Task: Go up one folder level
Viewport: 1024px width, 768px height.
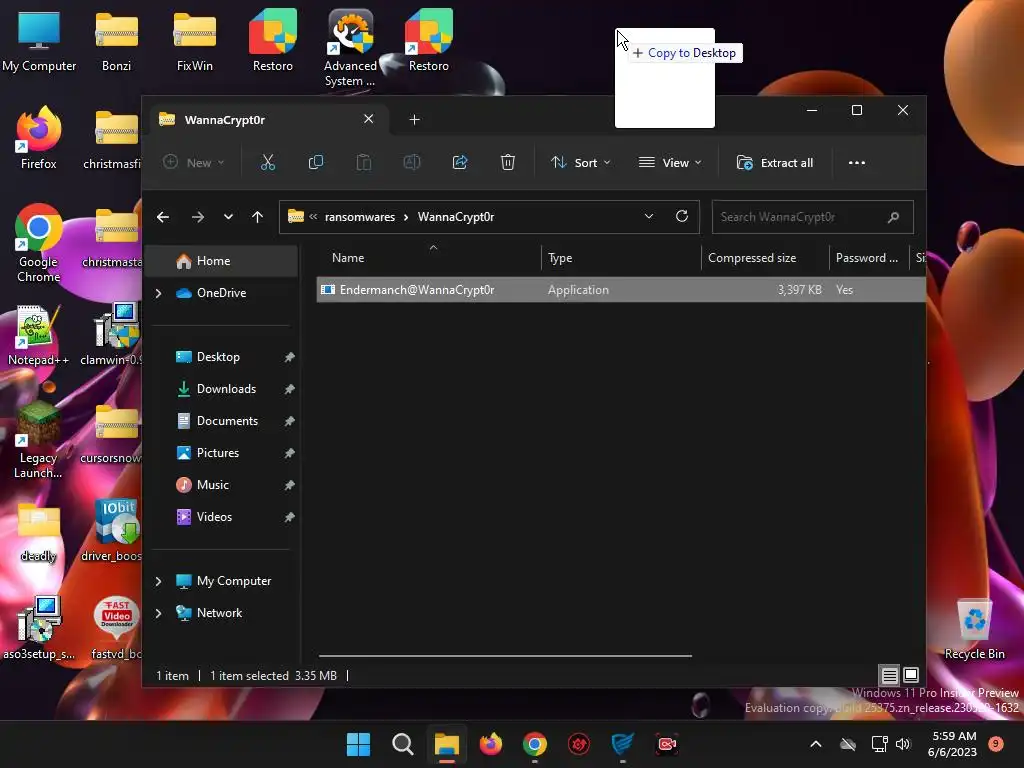Action: pyautogui.click(x=257, y=217)
